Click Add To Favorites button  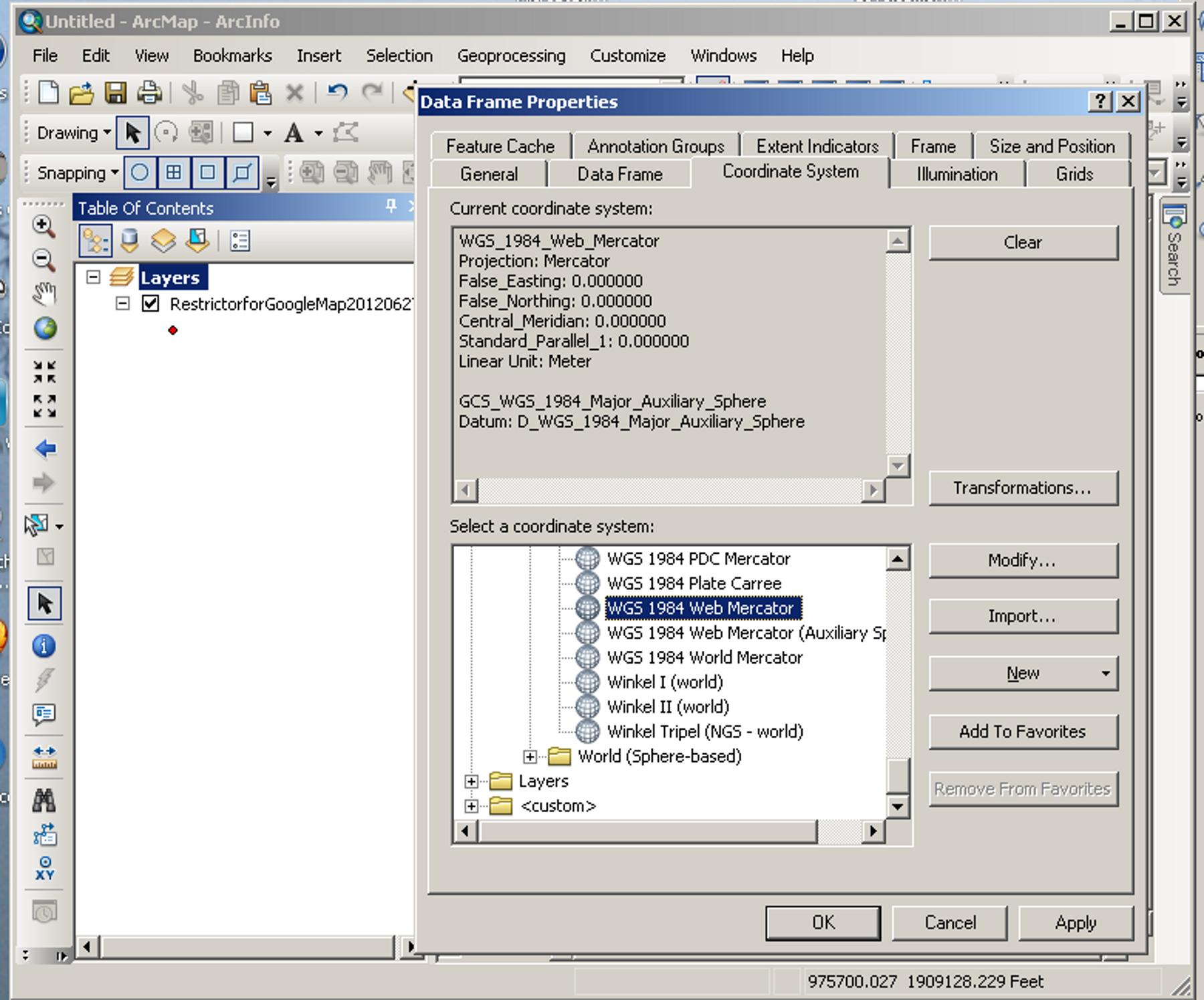[x=1023, y=731]
